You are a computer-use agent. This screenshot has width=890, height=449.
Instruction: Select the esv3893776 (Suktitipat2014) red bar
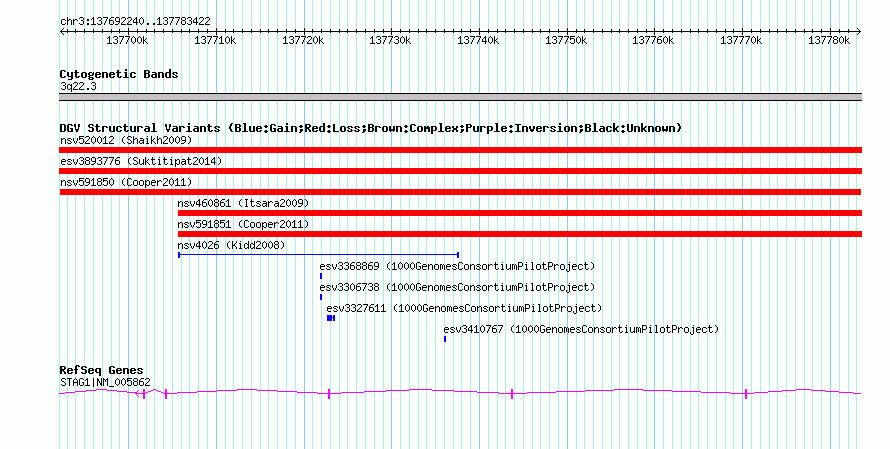coord(460,171)
